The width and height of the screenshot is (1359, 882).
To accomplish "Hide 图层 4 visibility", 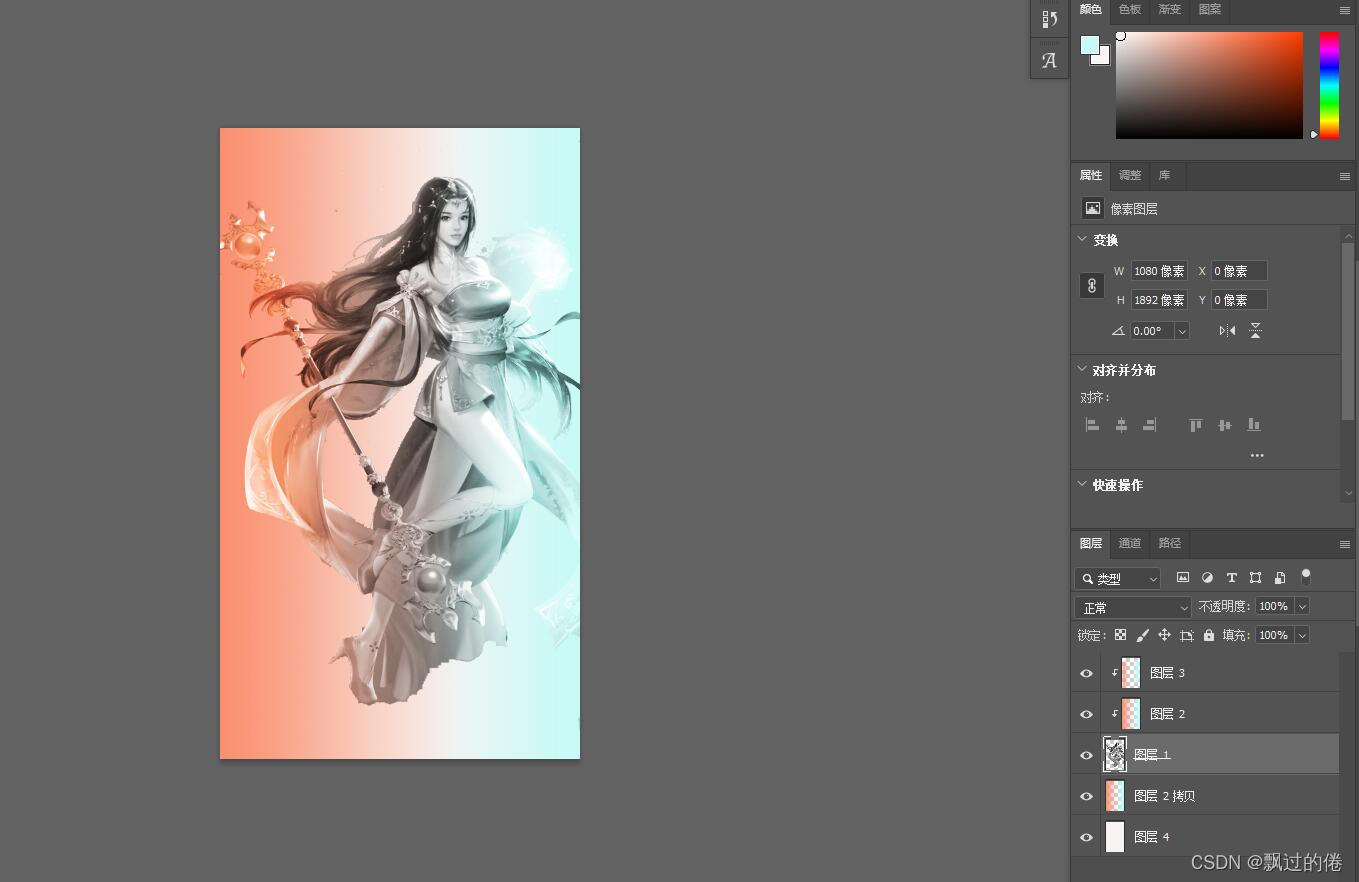I will [x=1086, y=837].
